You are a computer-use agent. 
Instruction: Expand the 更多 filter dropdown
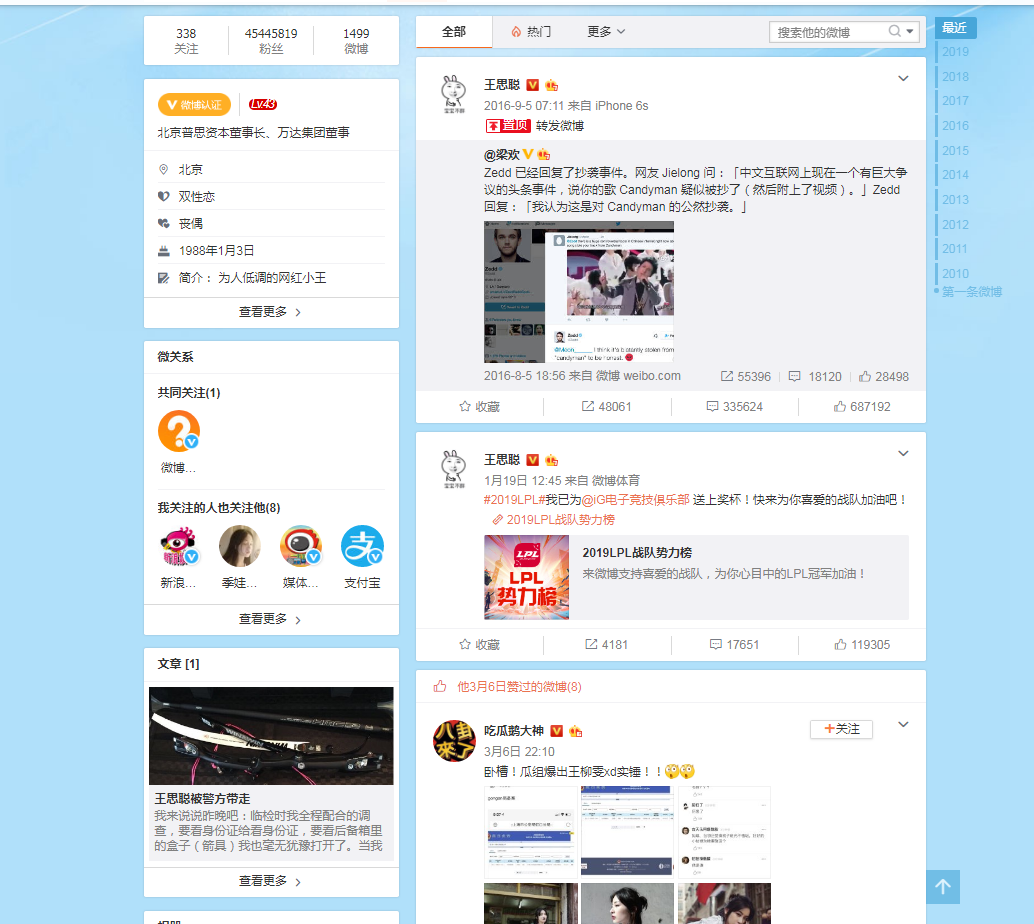pyautogui.click(x=606, y=32)
